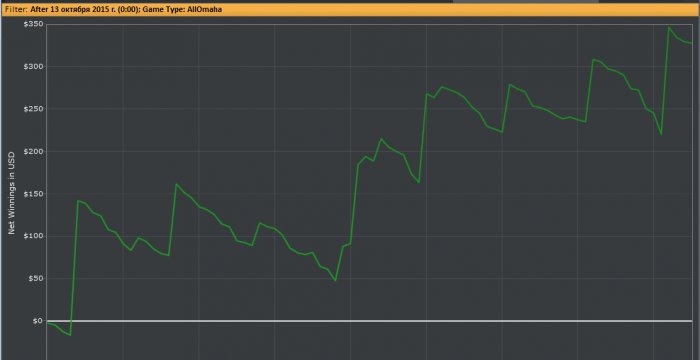This screenshot has height=360, width=700.
Task: Click the lowest graph point below $0
Action: [70, 335]
